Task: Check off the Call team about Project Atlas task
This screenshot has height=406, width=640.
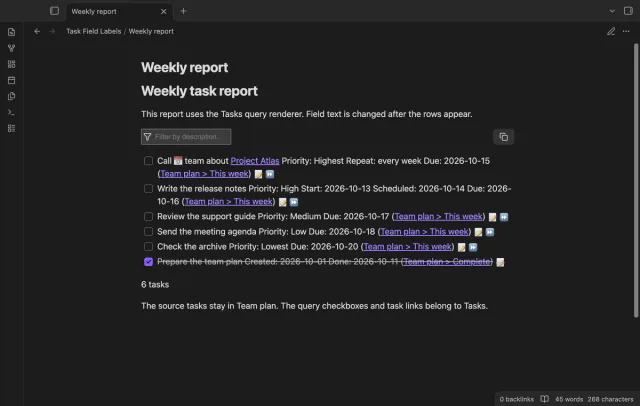Action: coord(149,161)
